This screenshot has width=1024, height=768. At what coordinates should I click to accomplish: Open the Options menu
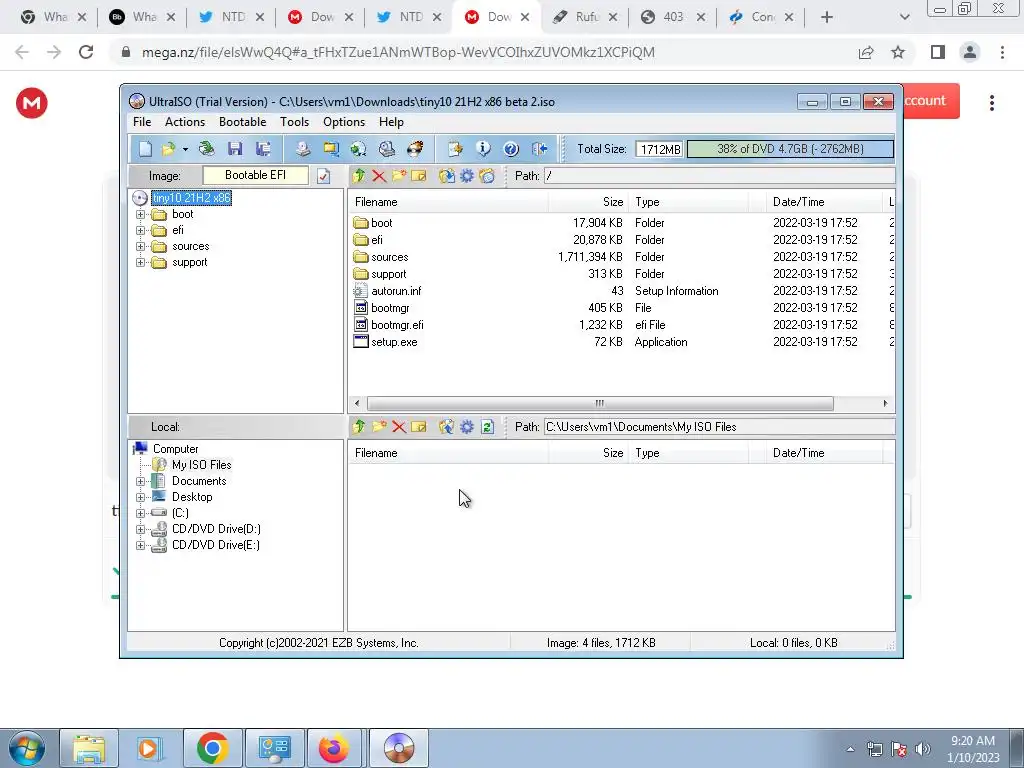[x=344, y=122]
